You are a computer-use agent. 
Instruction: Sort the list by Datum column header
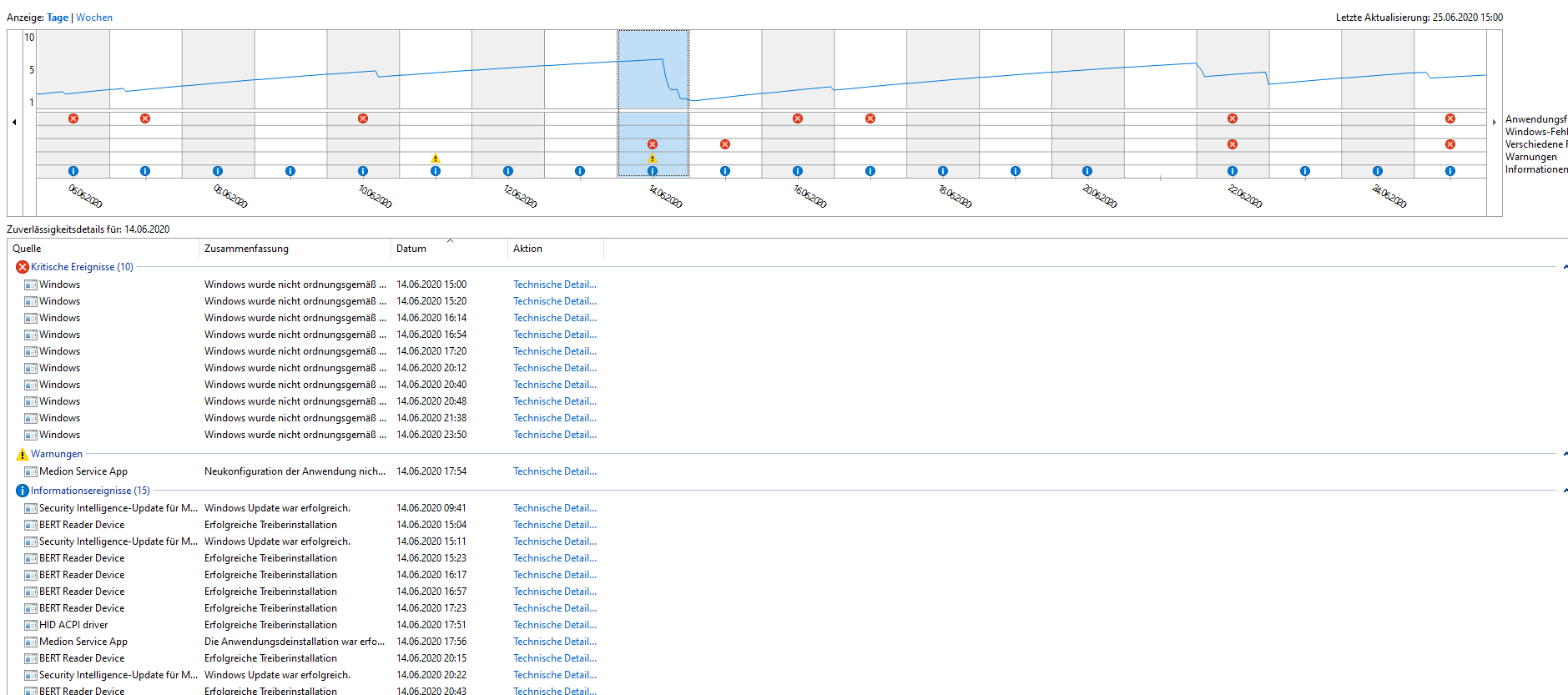[411, 249]
